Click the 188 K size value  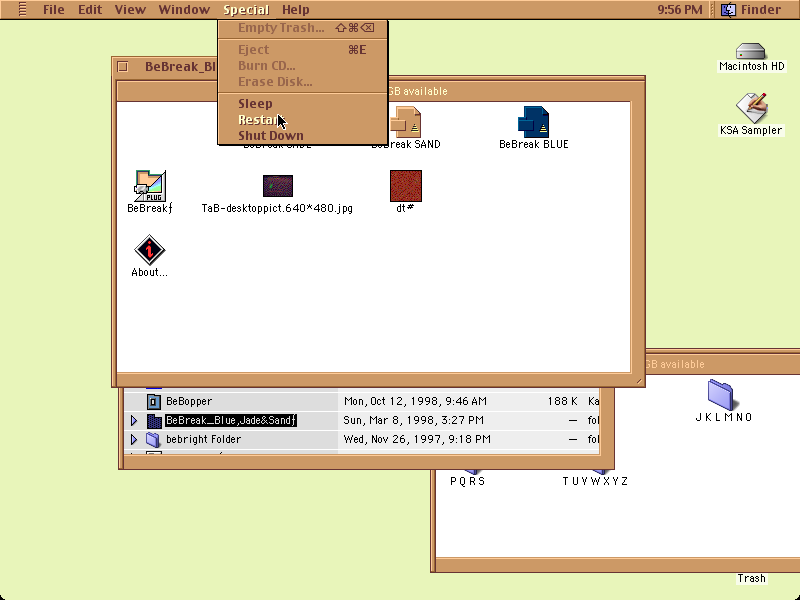tap(563, 402)
